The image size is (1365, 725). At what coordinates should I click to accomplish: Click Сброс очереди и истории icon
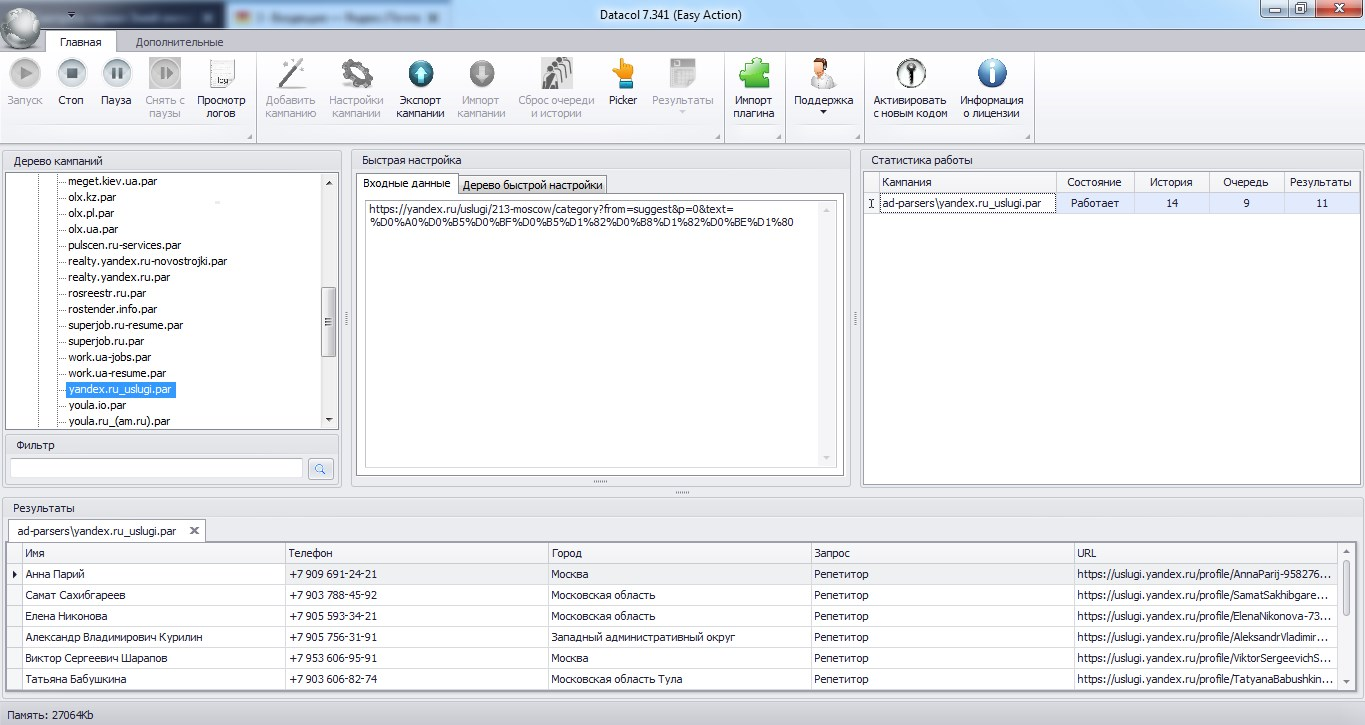(x=556, y=73)
